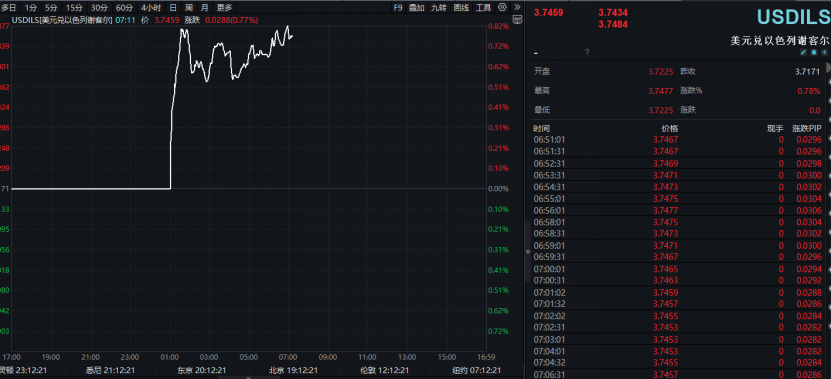Set a price alert with bell icon
Screen dimensions: 831x379
coord(814,52)
